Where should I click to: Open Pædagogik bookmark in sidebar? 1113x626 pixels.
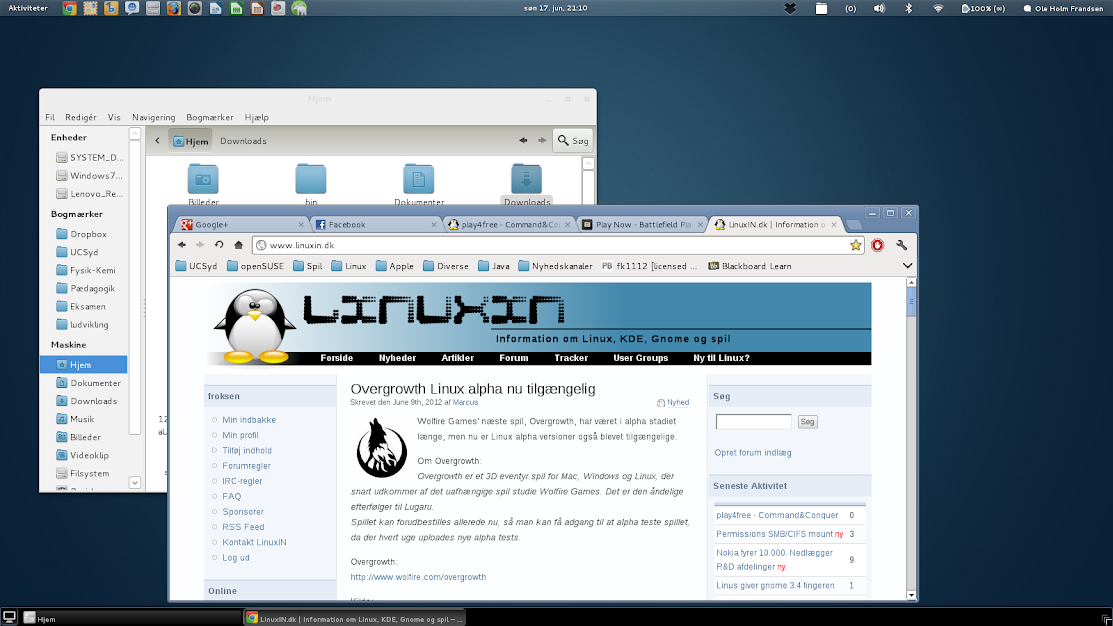pos(85,288)
